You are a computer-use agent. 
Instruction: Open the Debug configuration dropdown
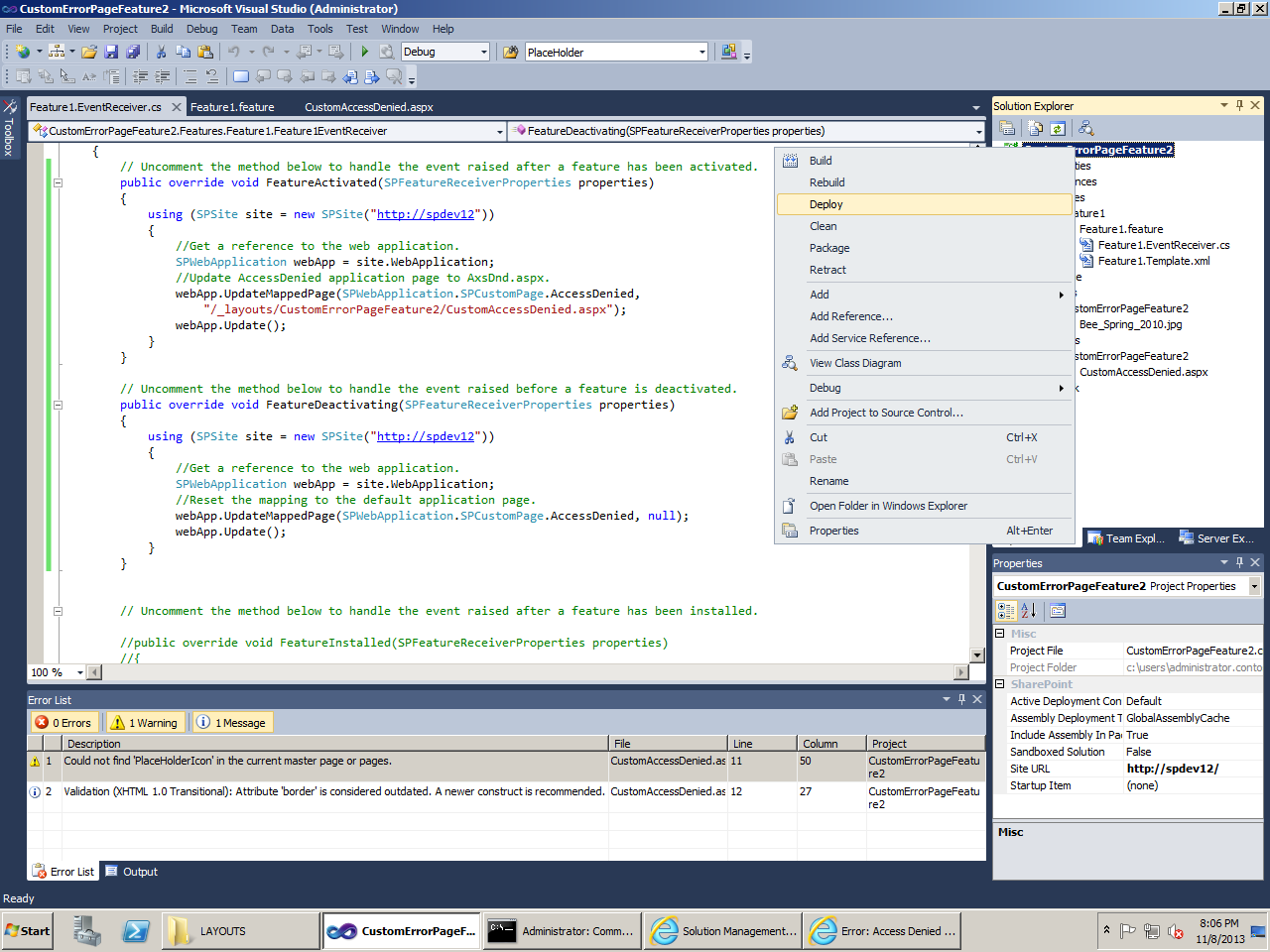(483, 52)
